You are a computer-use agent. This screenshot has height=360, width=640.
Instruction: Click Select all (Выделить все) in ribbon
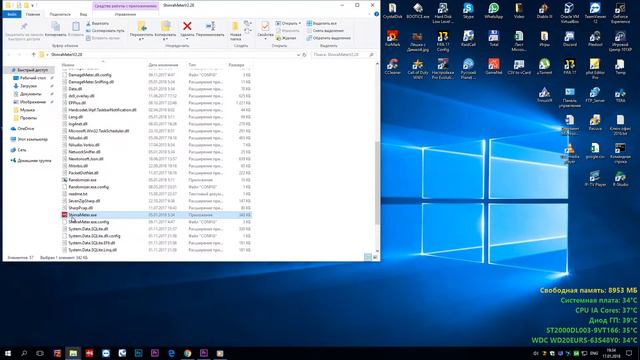(322, 23)
